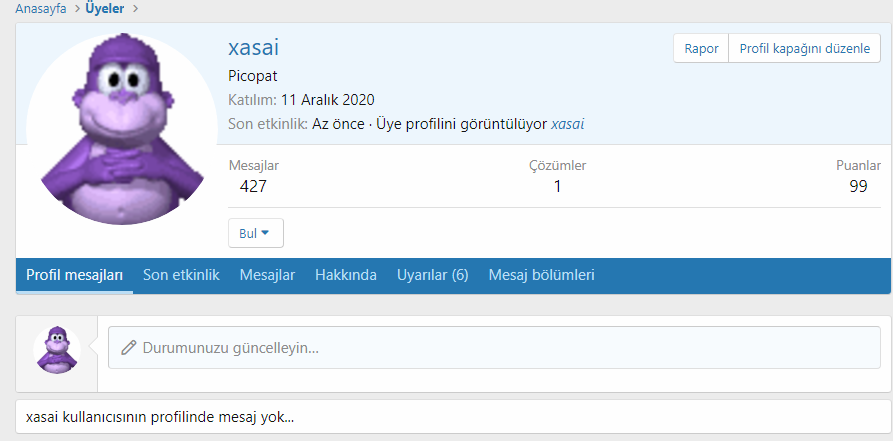893x441 pixels.
Task: Click the 427 messages count
Action: point(253,186)
